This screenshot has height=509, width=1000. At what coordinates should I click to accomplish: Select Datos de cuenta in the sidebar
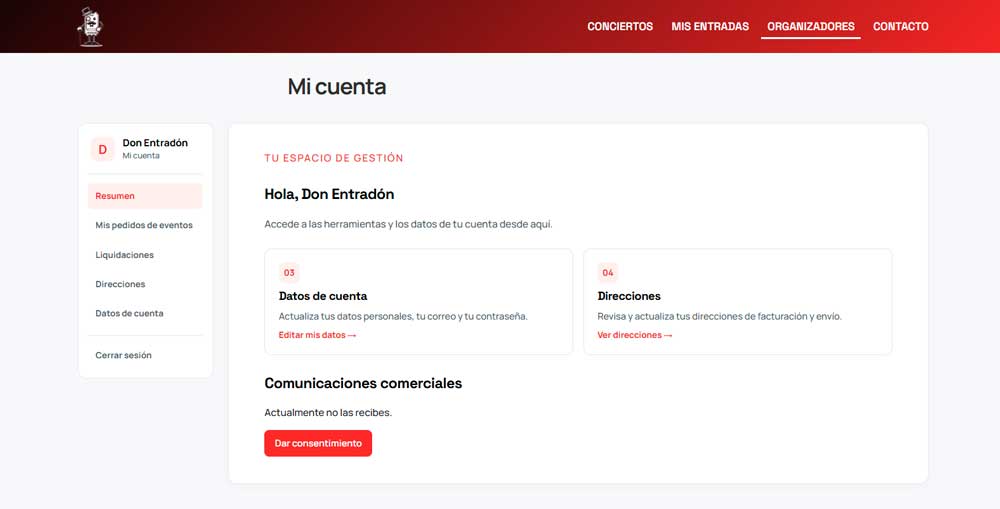pyautogui.click(x=145, y=313)
